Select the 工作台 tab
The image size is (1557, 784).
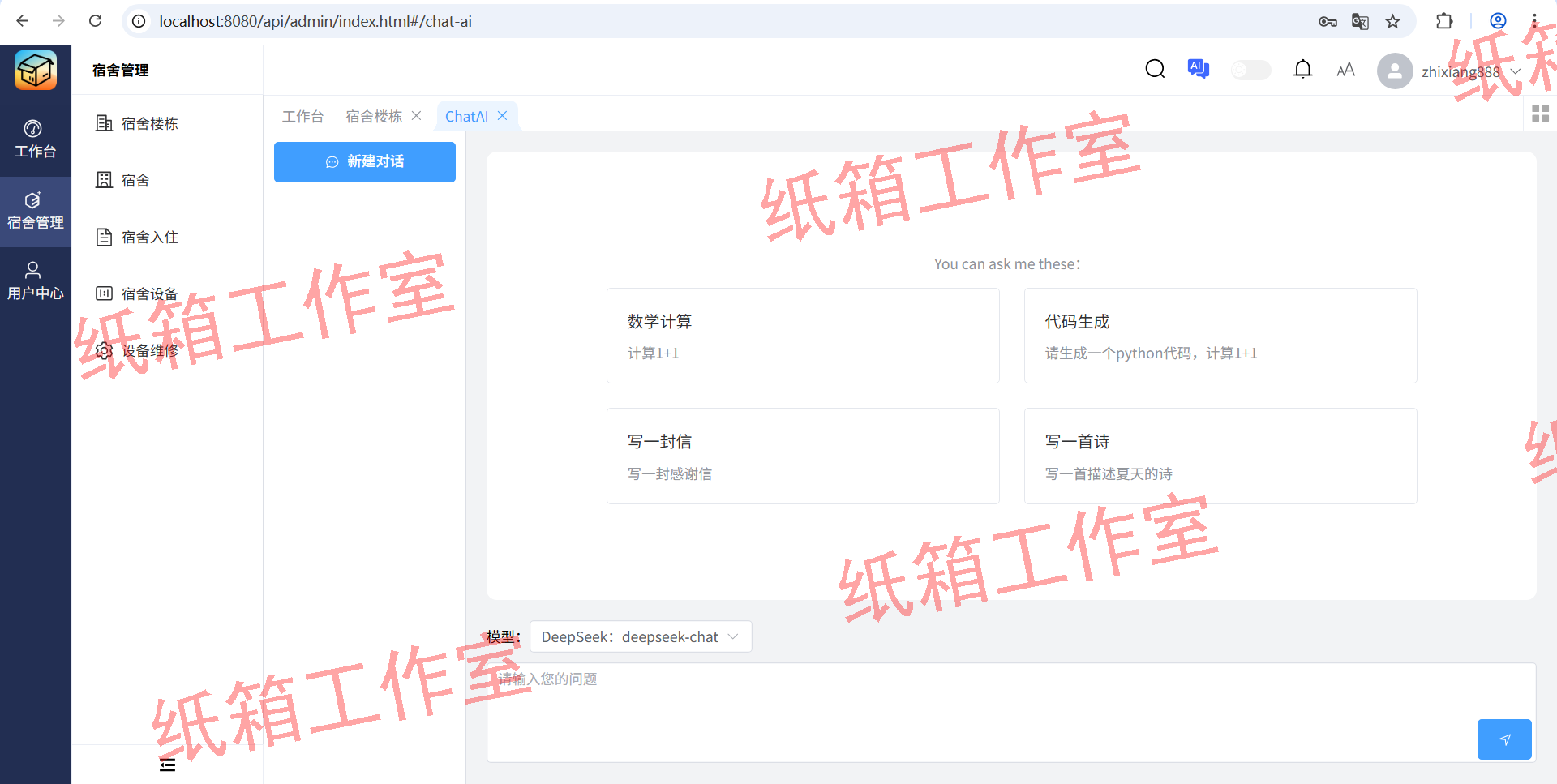(302, 116)
